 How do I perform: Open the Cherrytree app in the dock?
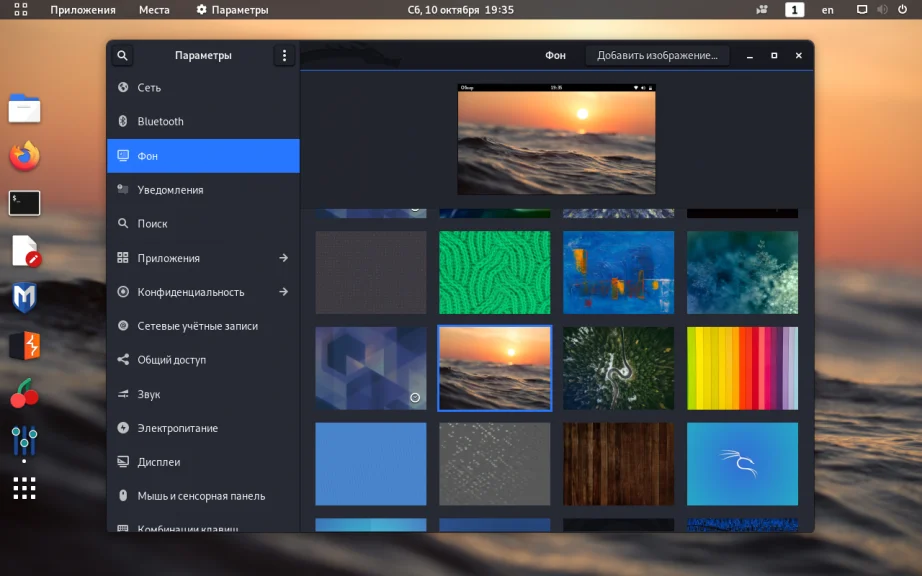[x=25, y=394]
